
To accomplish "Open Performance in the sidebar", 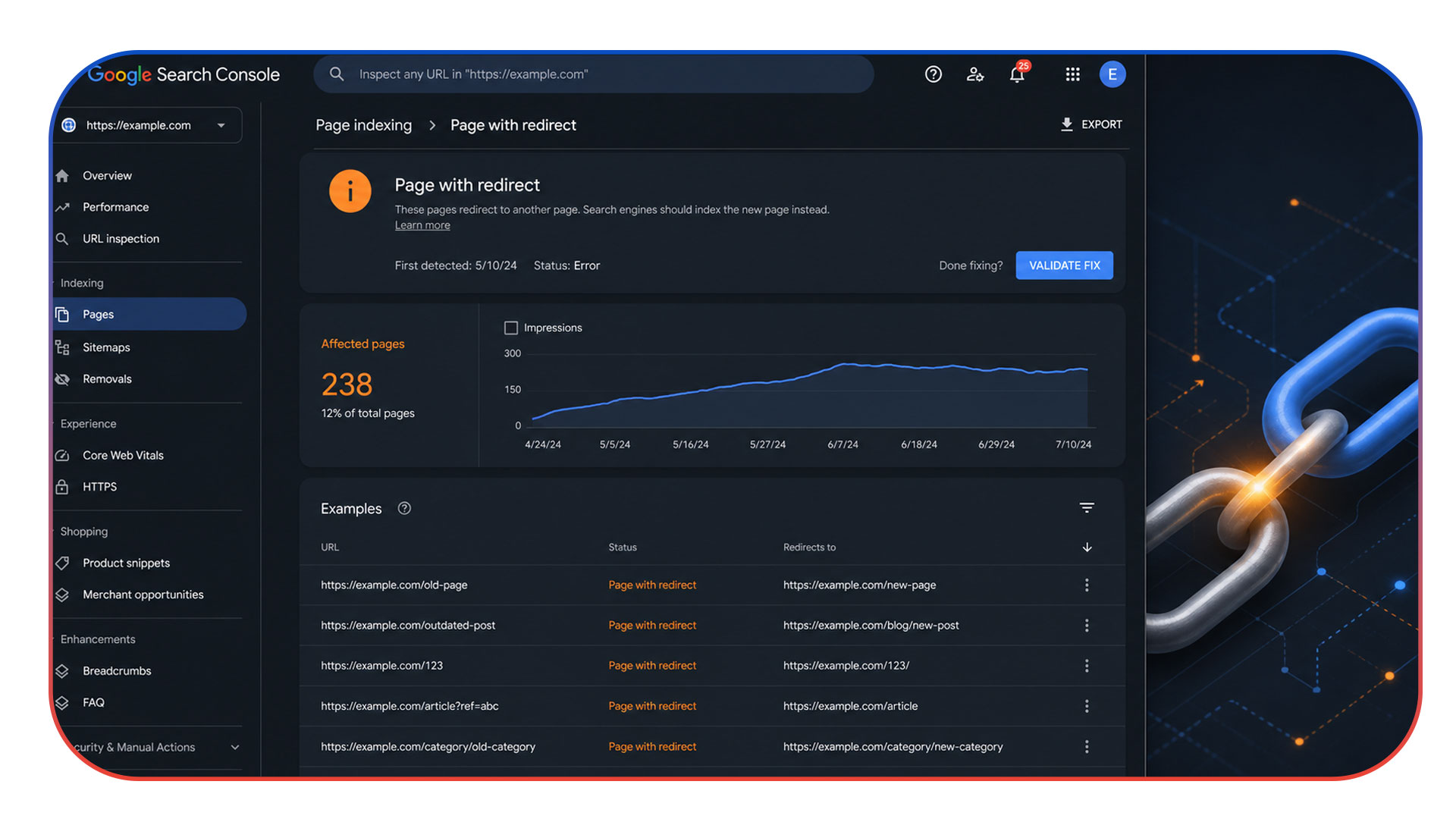I will click(115, 207).
